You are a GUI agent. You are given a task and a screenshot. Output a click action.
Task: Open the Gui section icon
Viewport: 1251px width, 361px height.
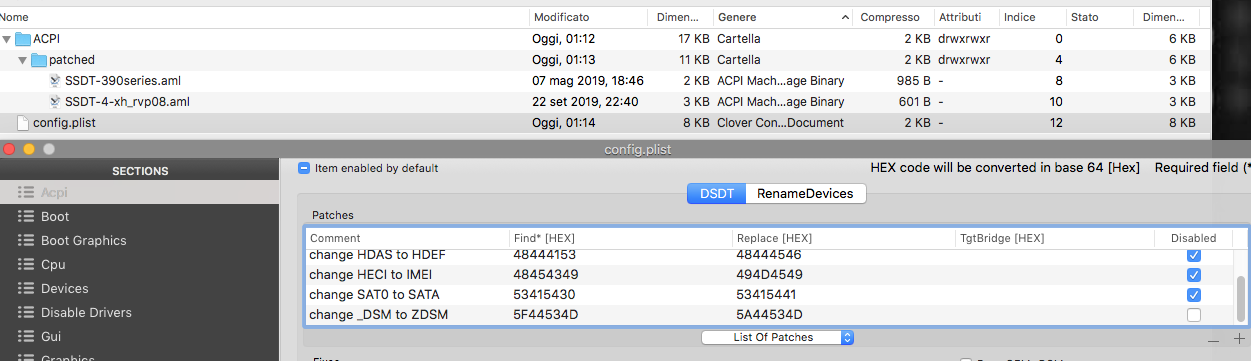tap(27, 336)
